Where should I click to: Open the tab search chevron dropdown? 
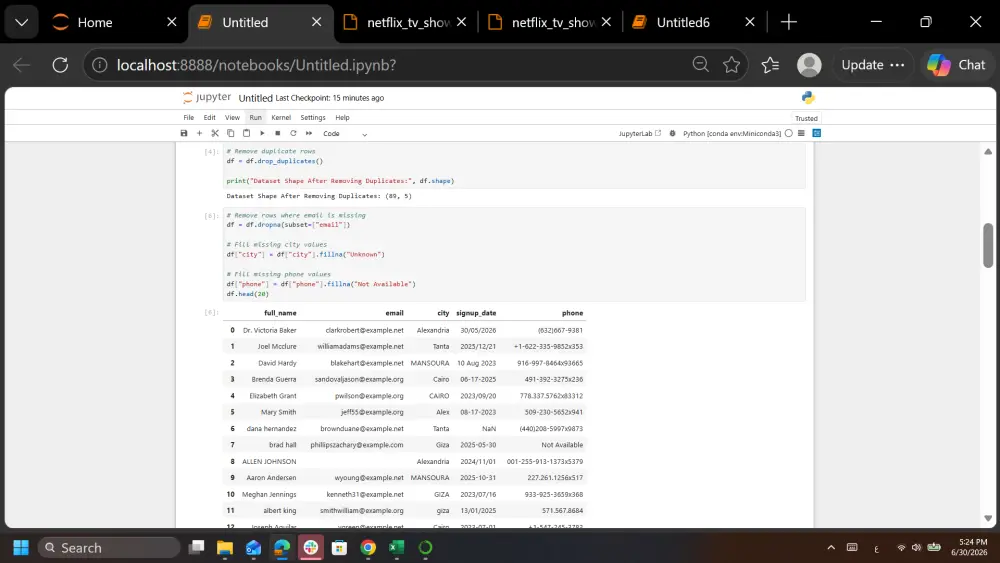click(x=21, y=22)
